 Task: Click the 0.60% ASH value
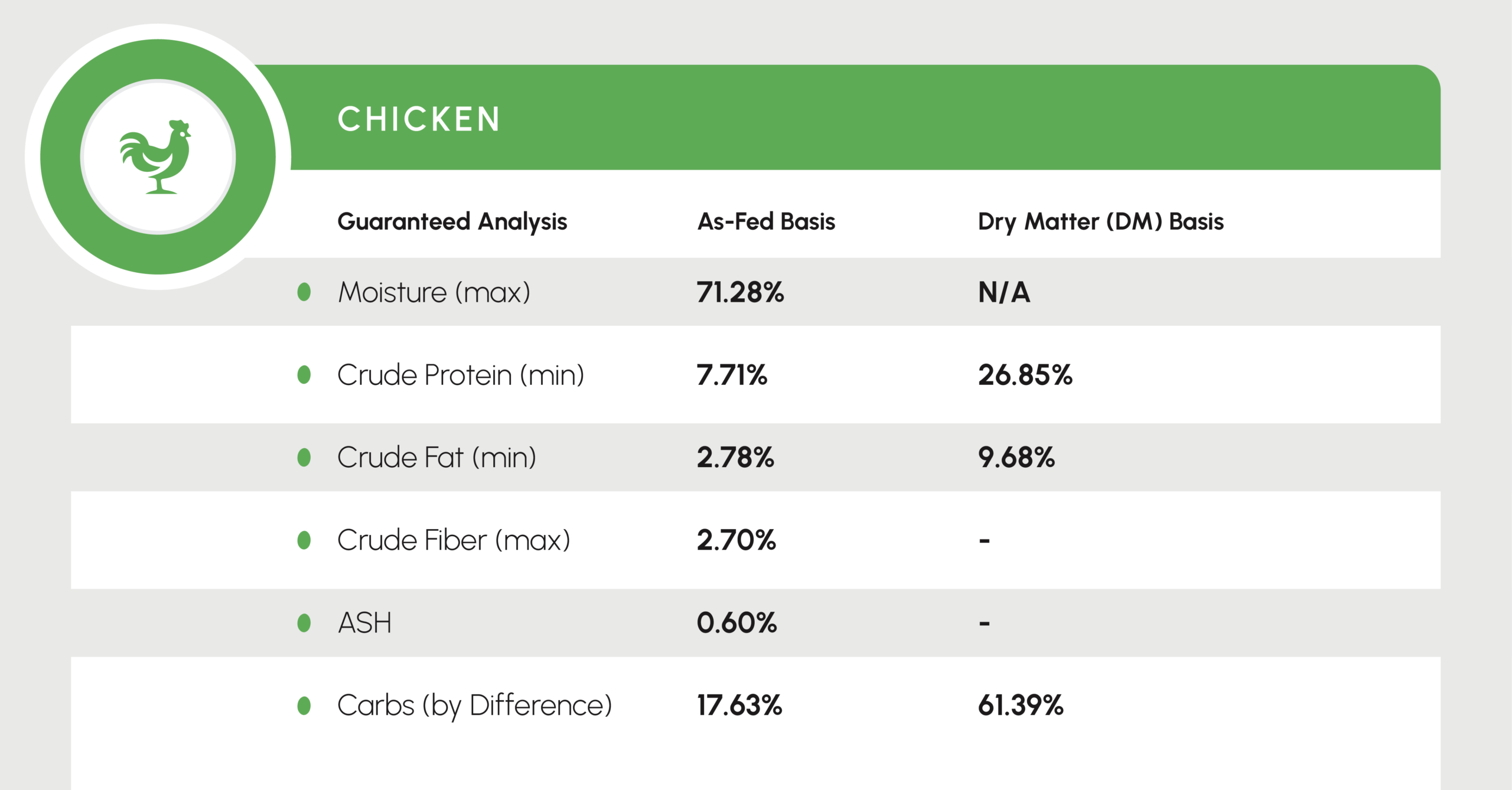click(737, 623)
